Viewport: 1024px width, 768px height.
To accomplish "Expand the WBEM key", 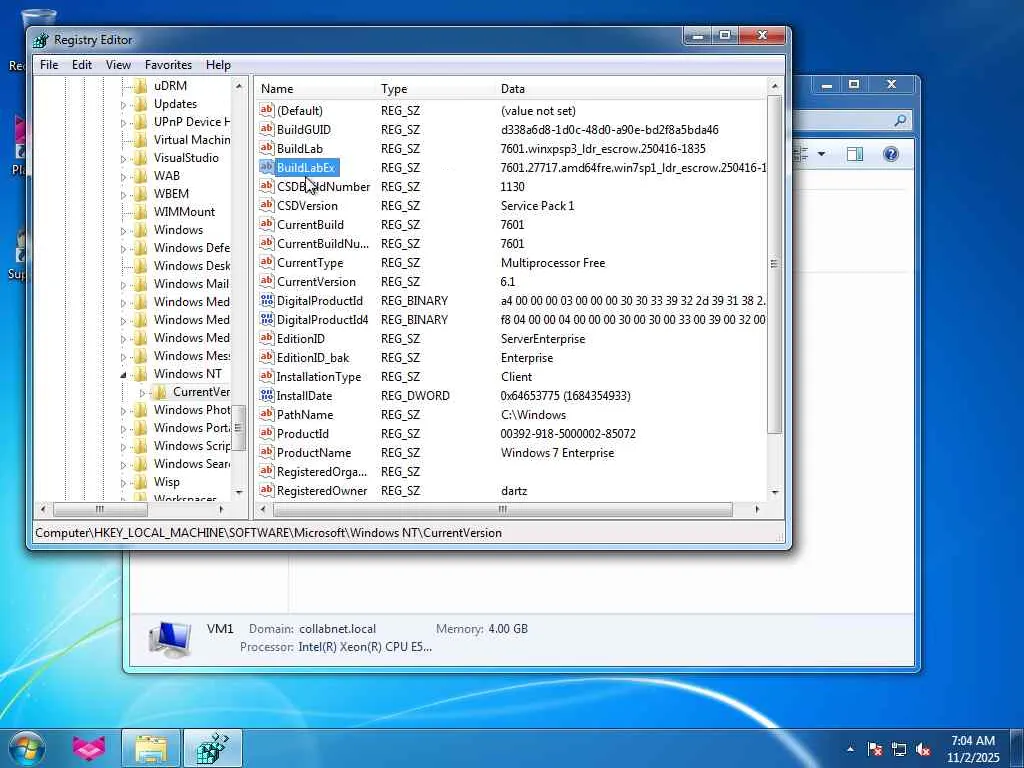I will 123,195.
